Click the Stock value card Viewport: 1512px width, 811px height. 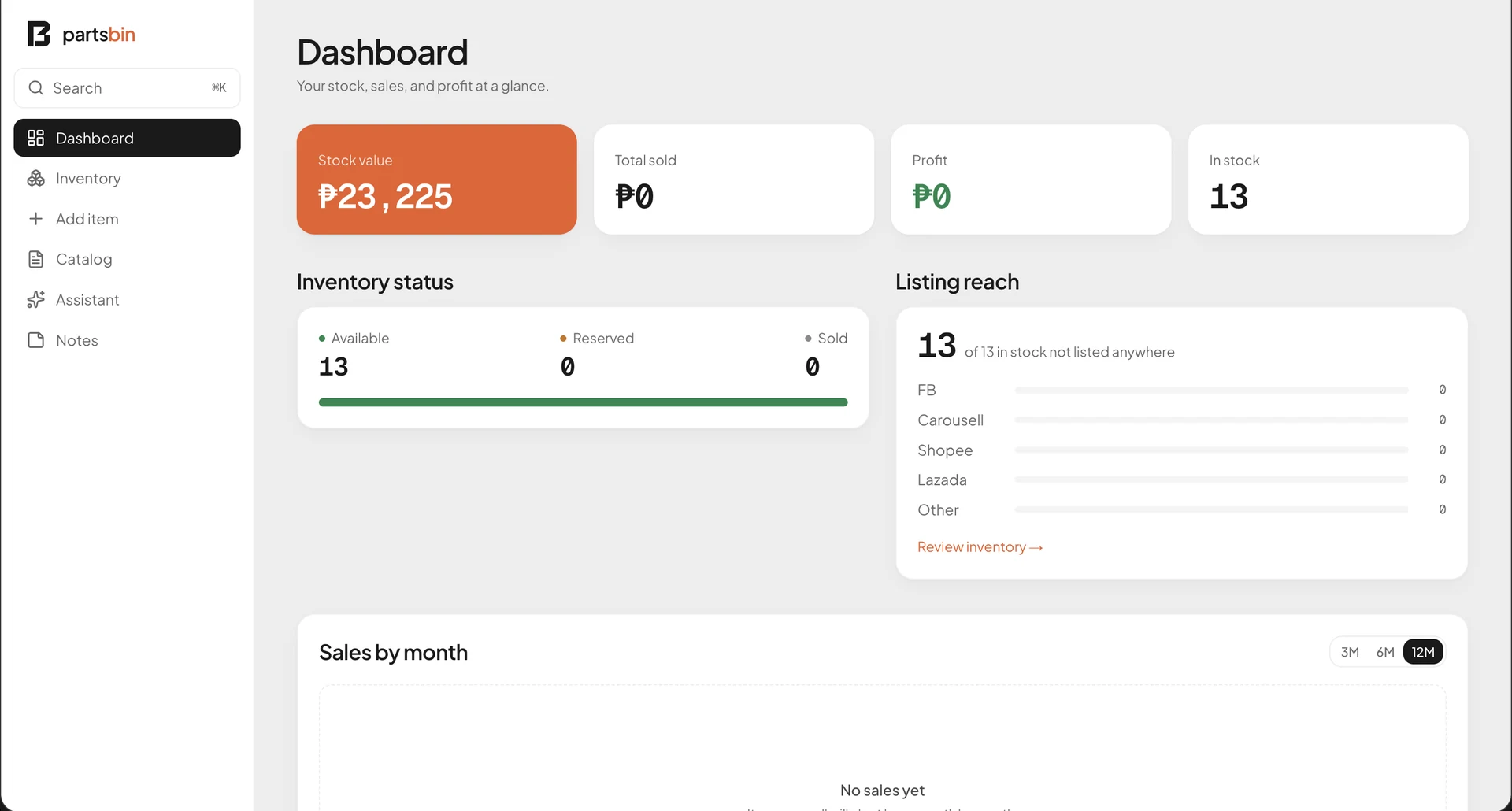[x=436, y=179]
